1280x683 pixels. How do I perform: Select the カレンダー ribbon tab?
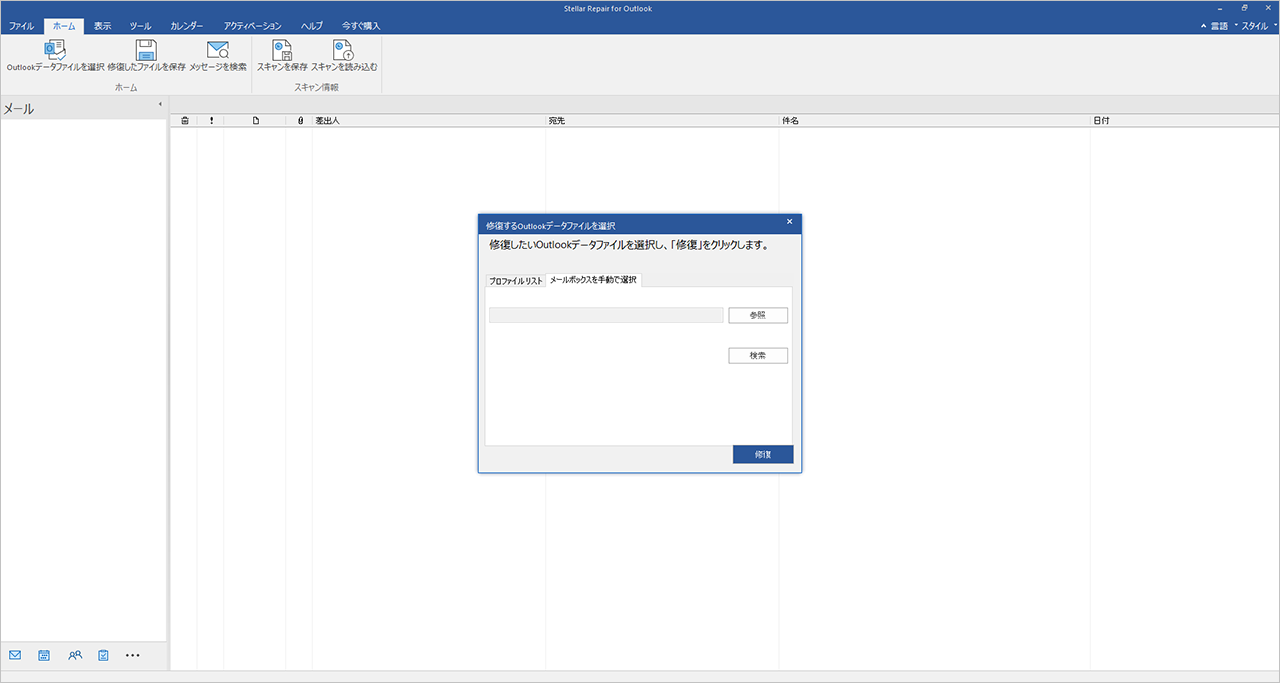[x=187, y=26]
